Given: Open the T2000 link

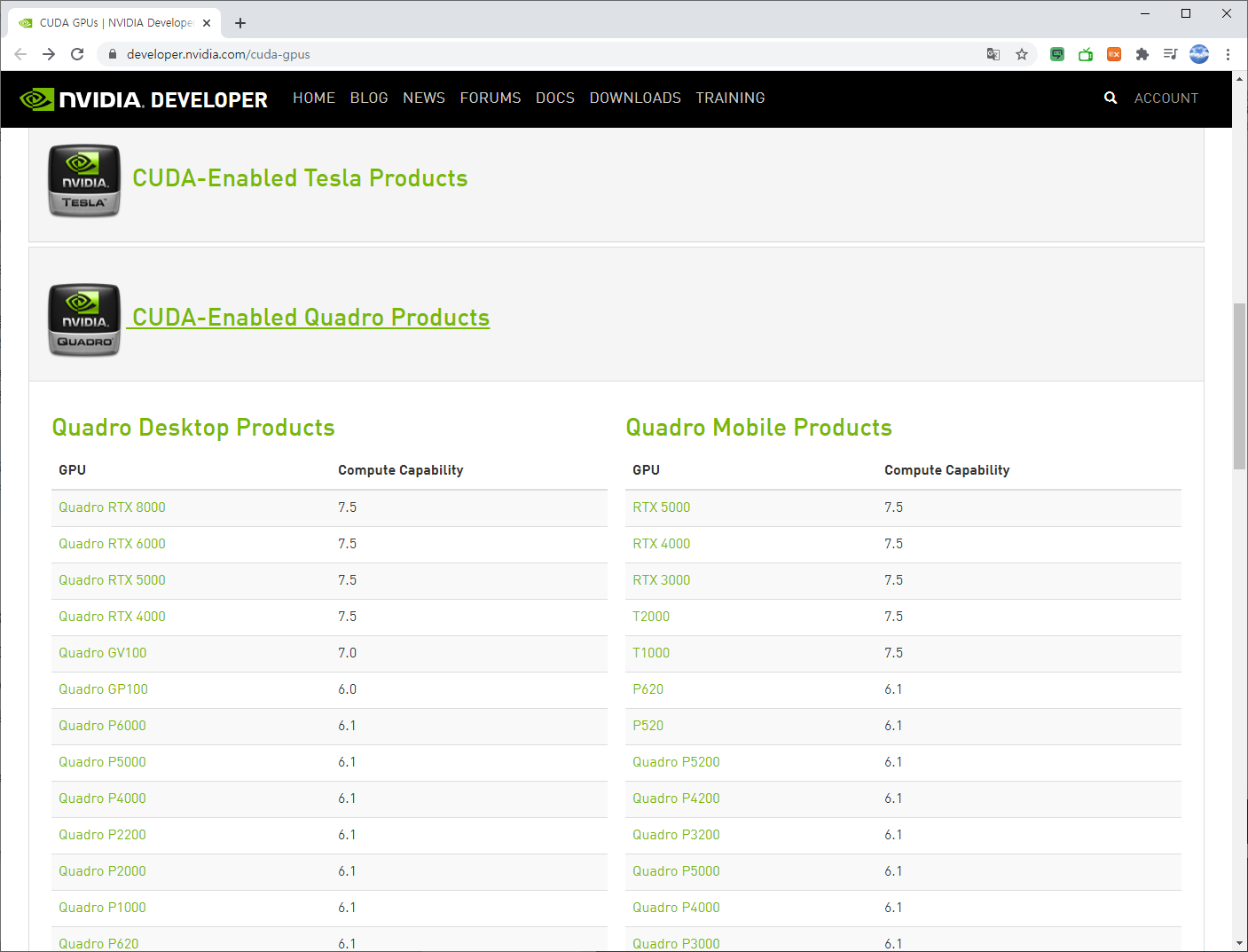Looking at the screenshot, I should 651,617.
